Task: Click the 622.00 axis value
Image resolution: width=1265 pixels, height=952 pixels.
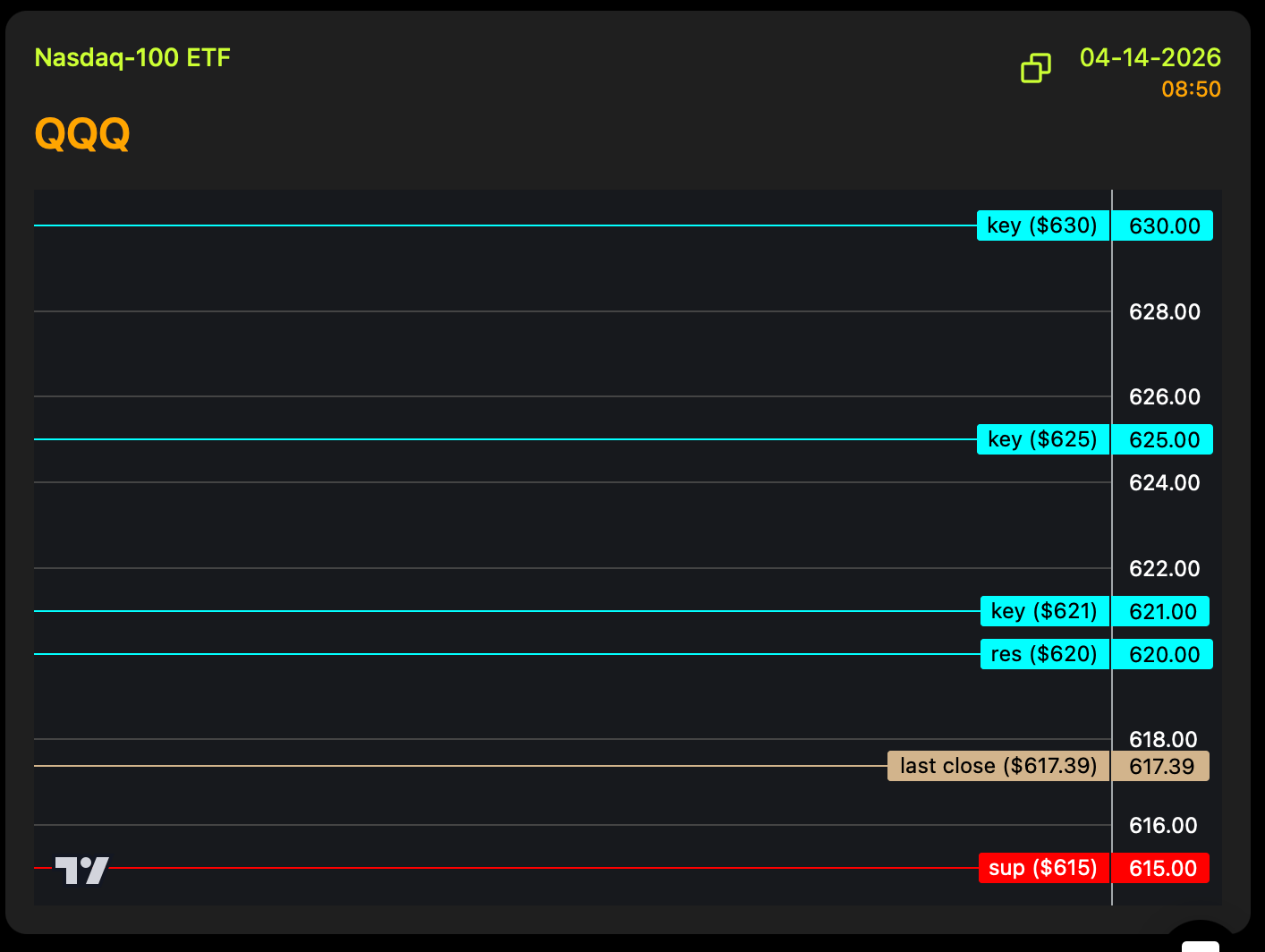Action: (1165, 568)
